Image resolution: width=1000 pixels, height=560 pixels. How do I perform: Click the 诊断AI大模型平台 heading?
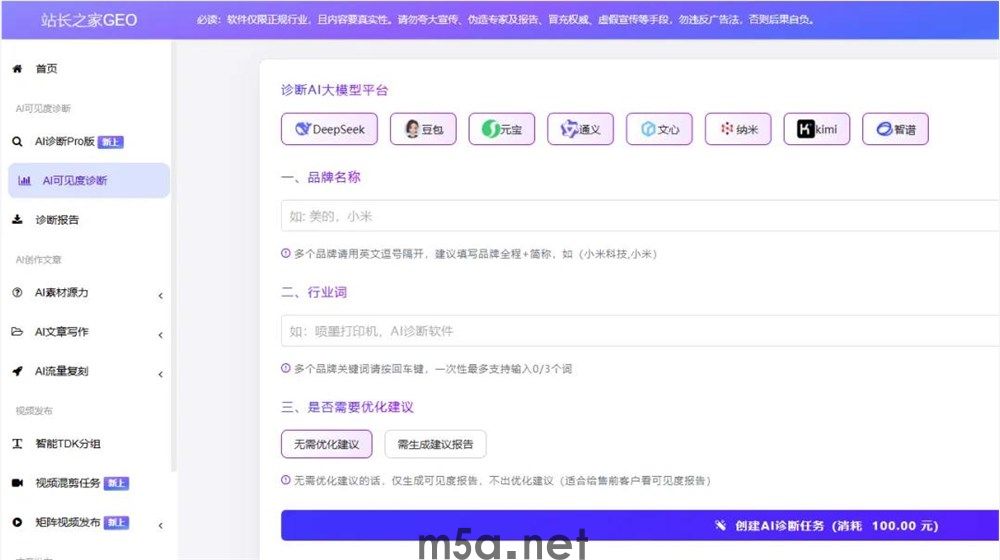click(334, 90)
